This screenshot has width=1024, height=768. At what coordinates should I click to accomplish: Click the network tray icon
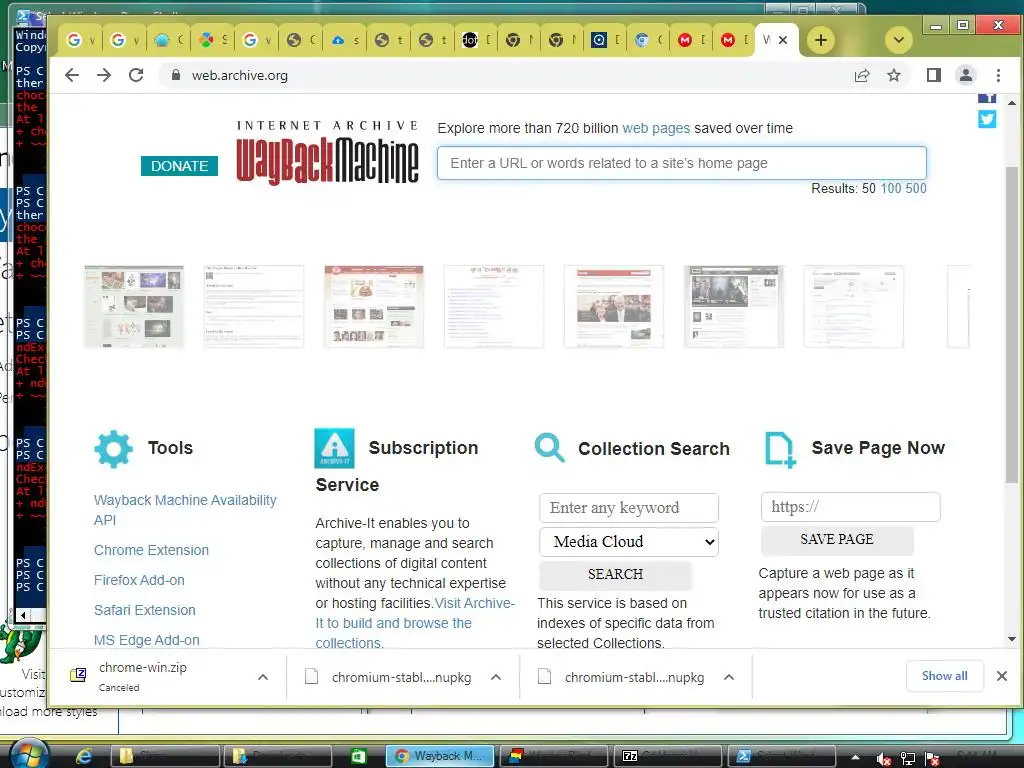click(x=908, y=758)
